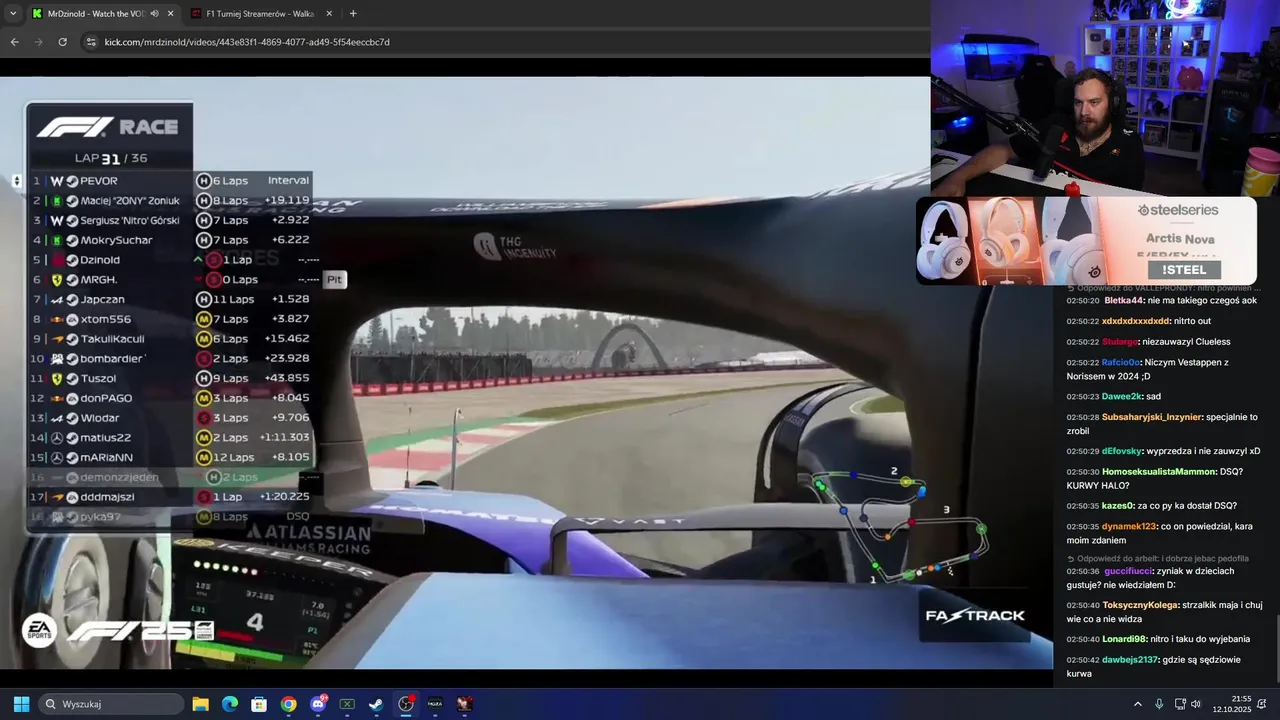Open chat user Lonardi98's profile
Image resolution: width=1280 pixels, height=720 pixels.
point(1124,639)
